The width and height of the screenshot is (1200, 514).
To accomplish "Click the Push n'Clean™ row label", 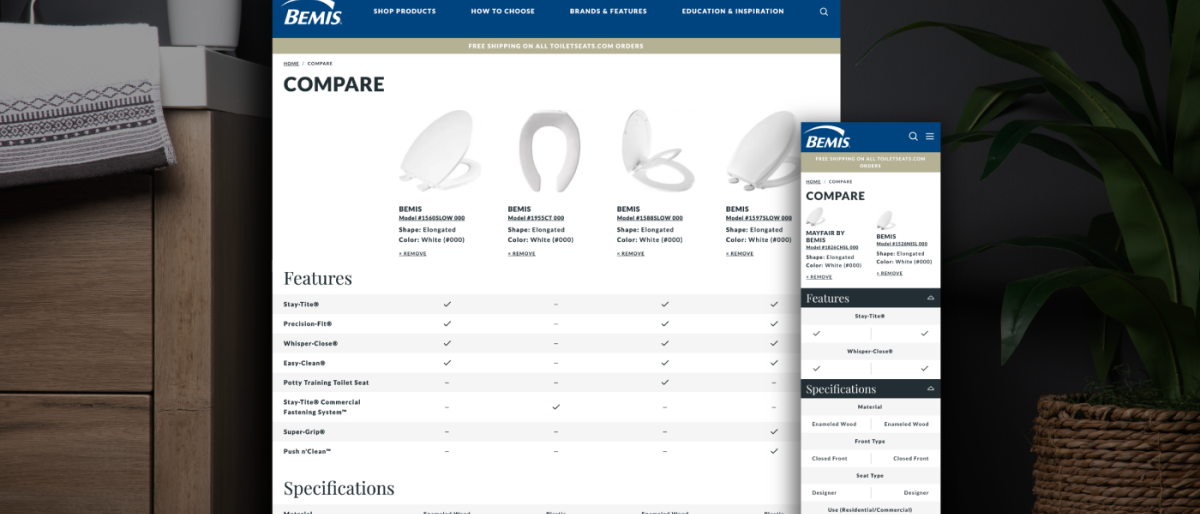I will (x=307, y=452).
